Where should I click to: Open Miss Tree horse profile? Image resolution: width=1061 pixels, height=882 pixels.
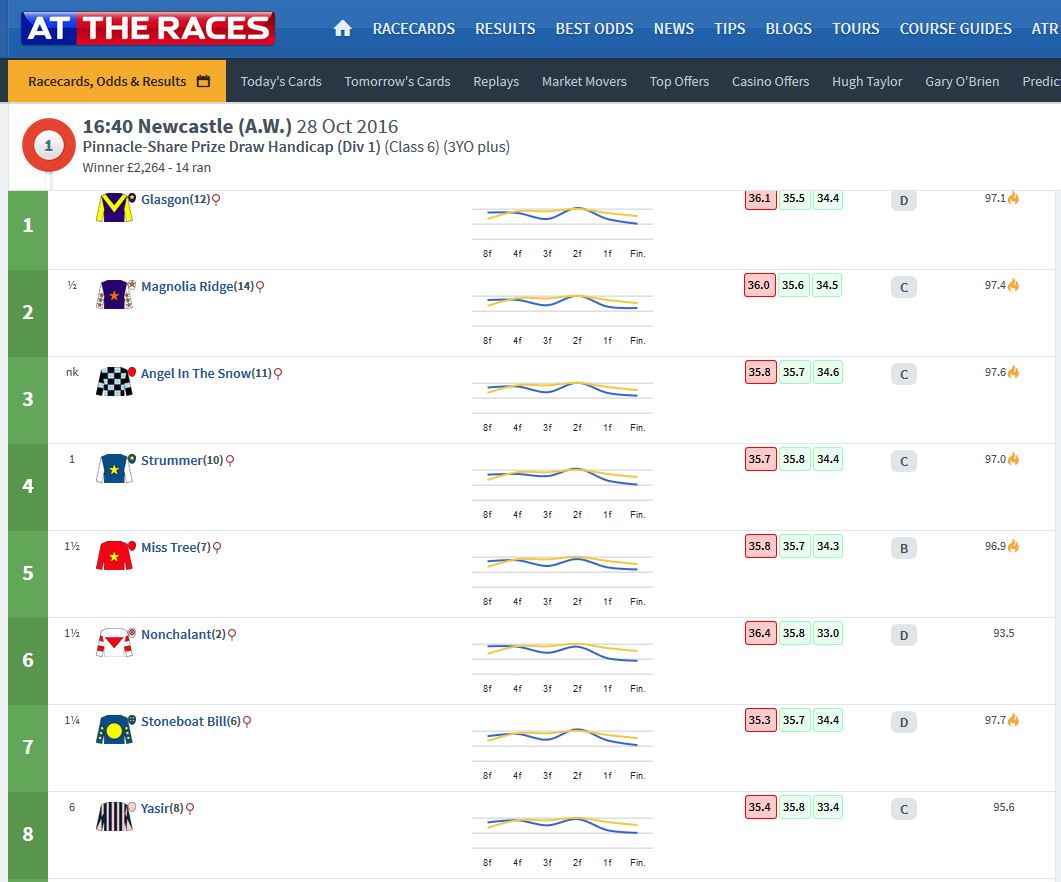pyautogui.click(x=168, y=548)
